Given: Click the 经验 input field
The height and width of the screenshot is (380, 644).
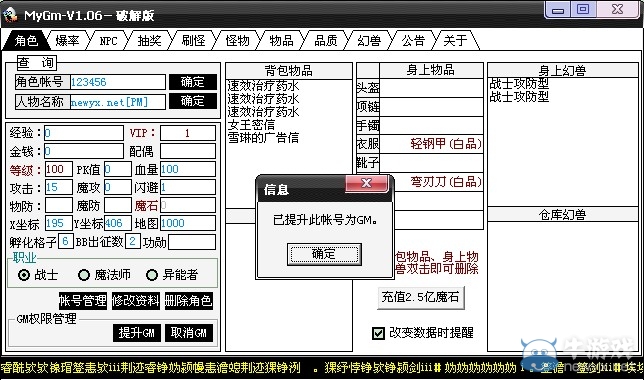Looking at the screenshot, I should tap(84, 133).
